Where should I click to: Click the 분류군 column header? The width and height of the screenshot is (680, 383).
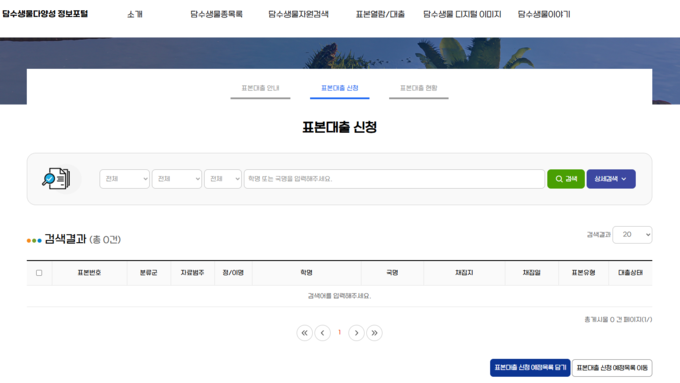click(148, 273)
